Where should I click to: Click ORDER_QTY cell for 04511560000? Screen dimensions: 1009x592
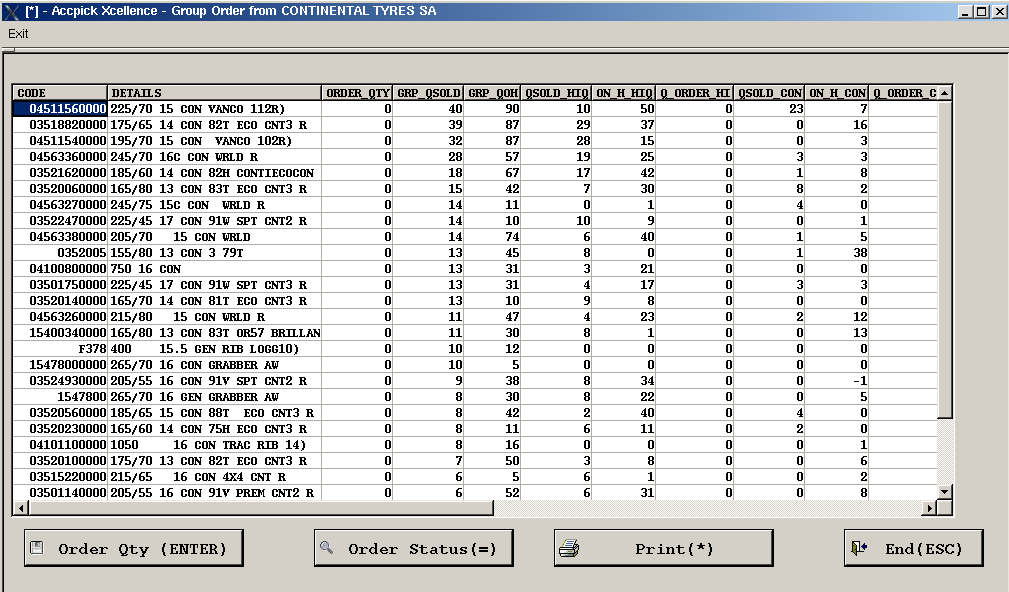(x=357, y=109)
